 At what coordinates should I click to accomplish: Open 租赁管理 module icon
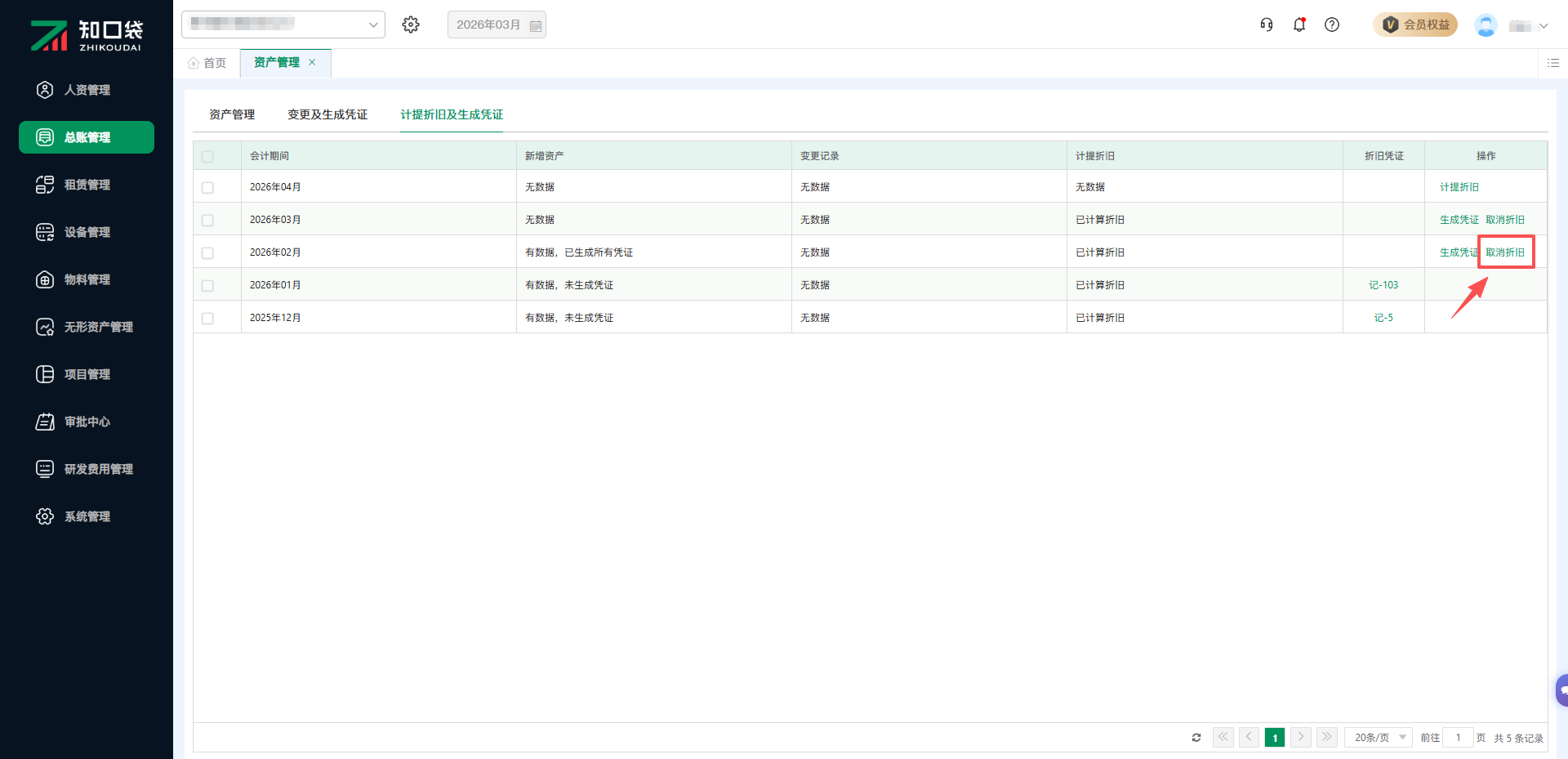point(45,185)
